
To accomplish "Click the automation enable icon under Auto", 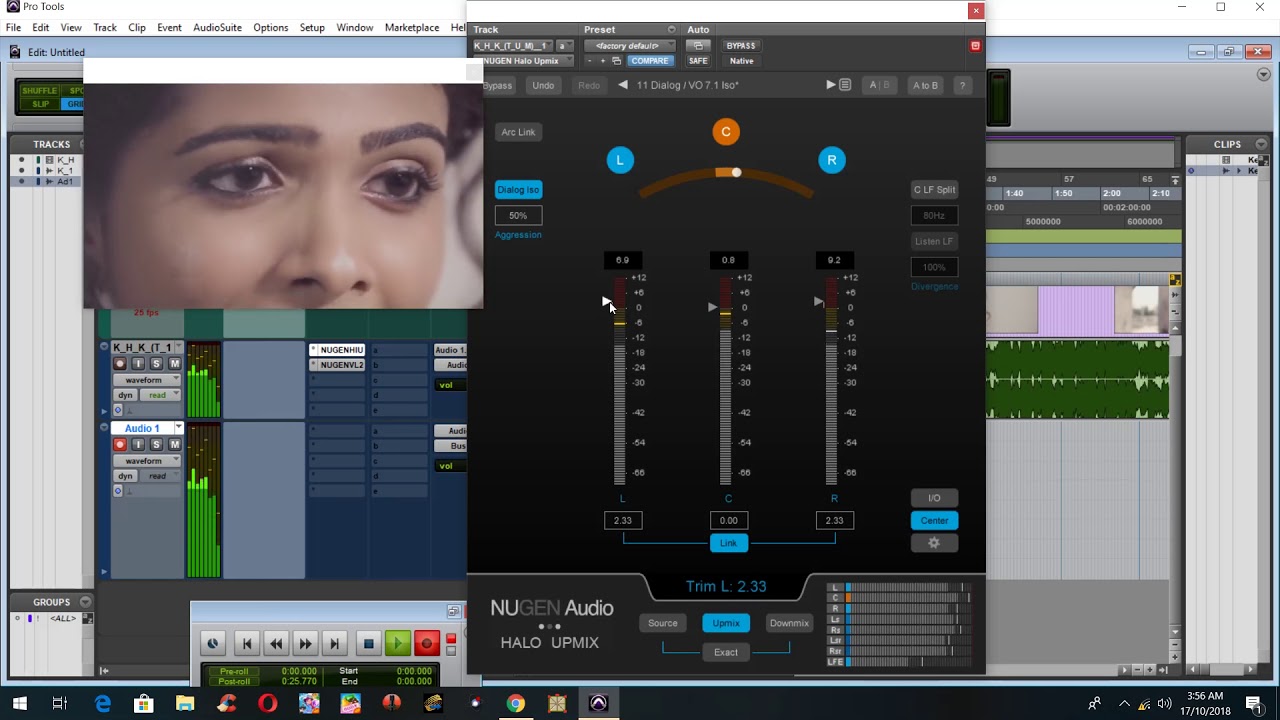I will [698, 46].
